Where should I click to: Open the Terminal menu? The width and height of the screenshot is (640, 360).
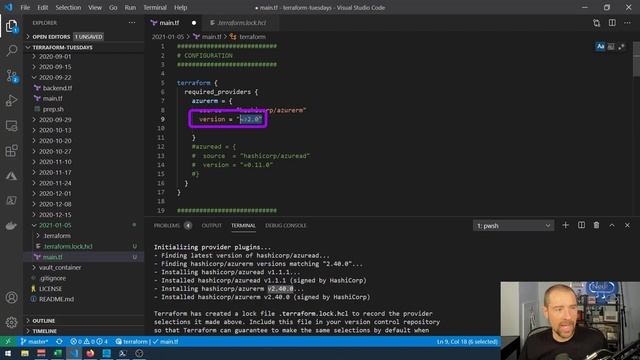pos(155,7)
